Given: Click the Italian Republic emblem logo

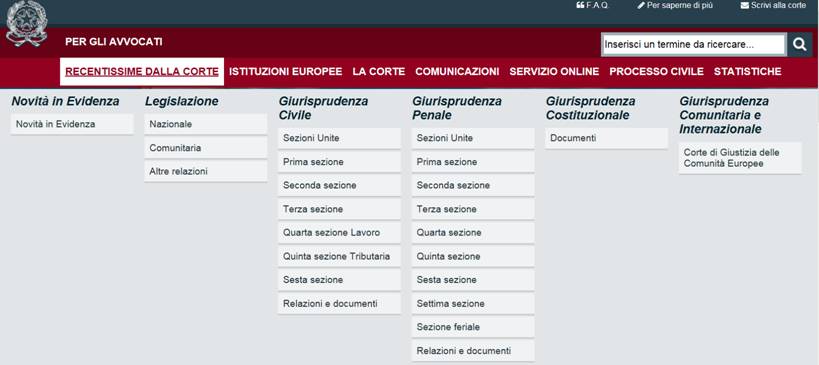Looking at the screenshot, I should pos(26,23).
